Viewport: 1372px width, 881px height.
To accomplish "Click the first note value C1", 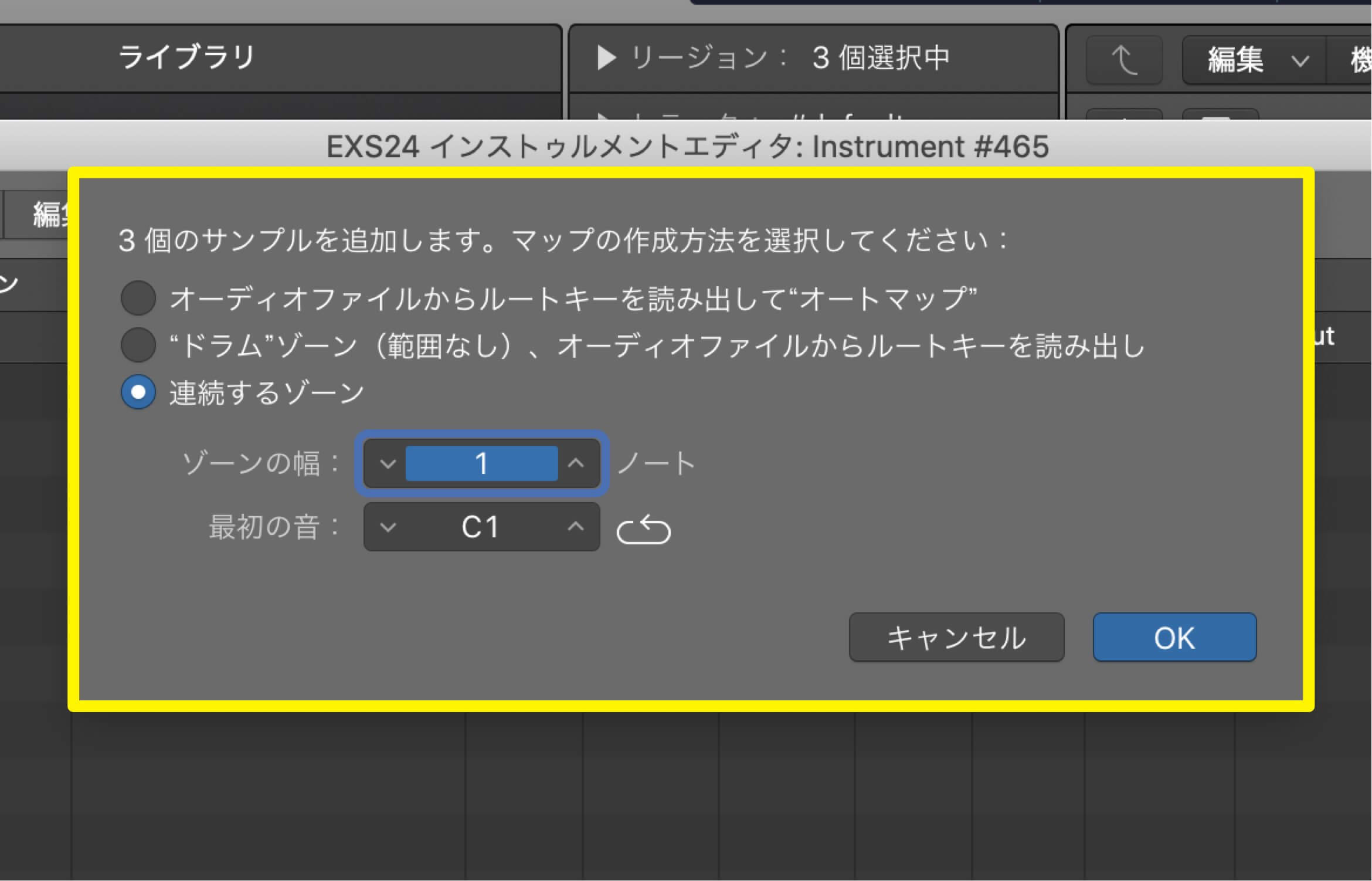I will (480, 527).
